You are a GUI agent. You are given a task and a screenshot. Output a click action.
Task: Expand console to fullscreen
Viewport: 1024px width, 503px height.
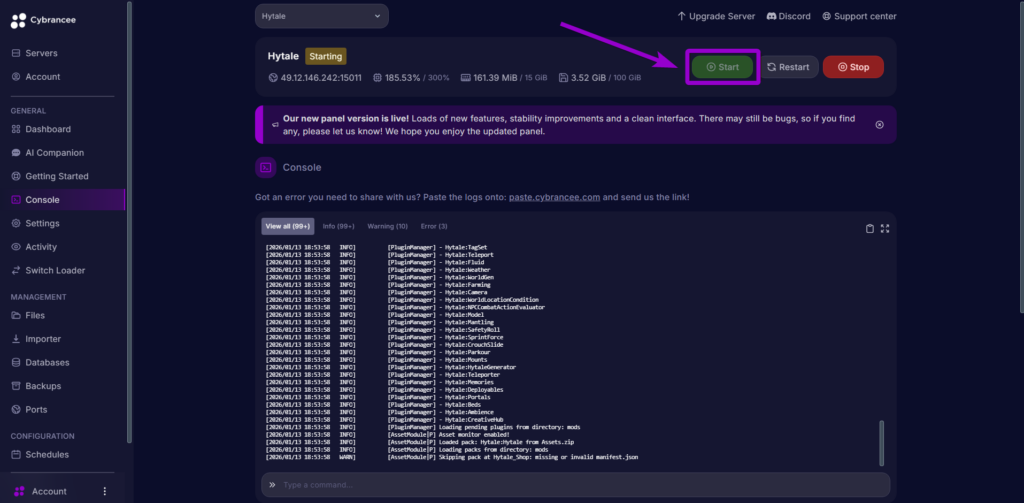point(885,229)
